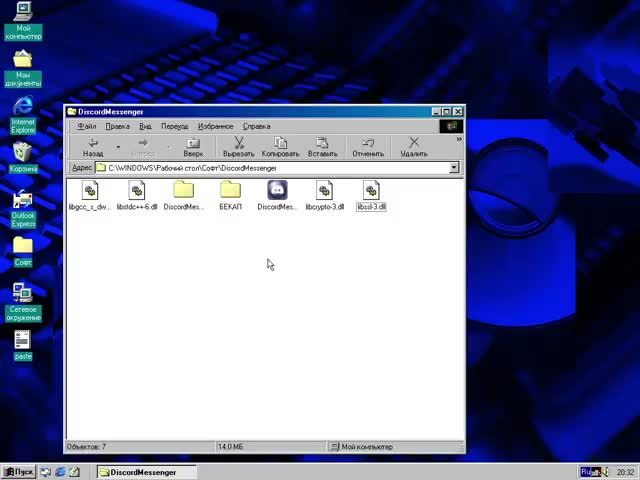
Task: Click the Копировать (Copy) toolbar icon
Action: pyautogui.click(x=280, y=147)
